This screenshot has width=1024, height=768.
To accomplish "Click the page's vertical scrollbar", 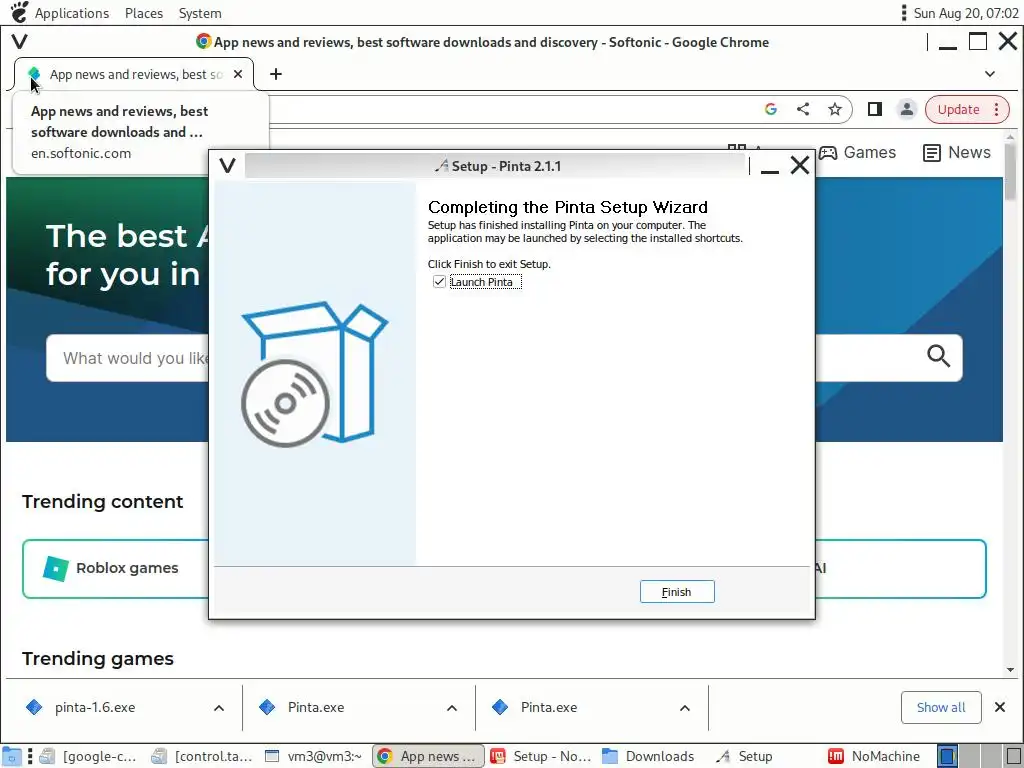I will (x=1010, y=170).
